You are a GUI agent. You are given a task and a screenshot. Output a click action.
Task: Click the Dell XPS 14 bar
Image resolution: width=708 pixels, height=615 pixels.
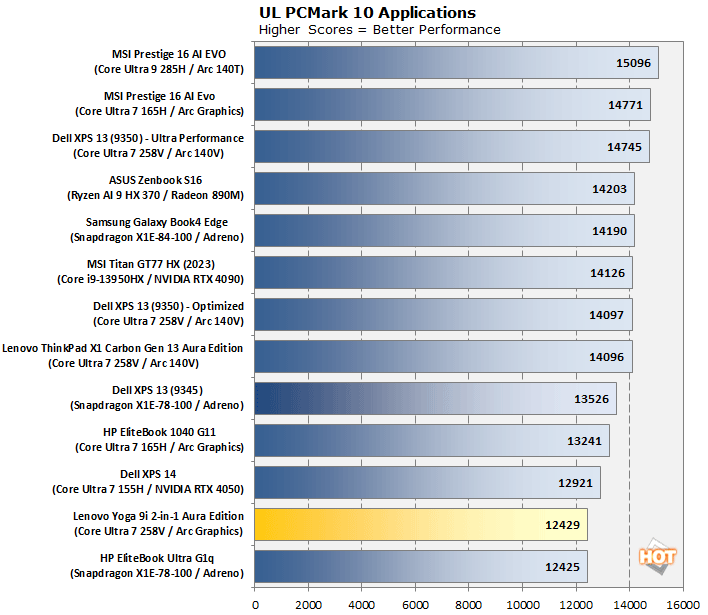coord(427,482)
